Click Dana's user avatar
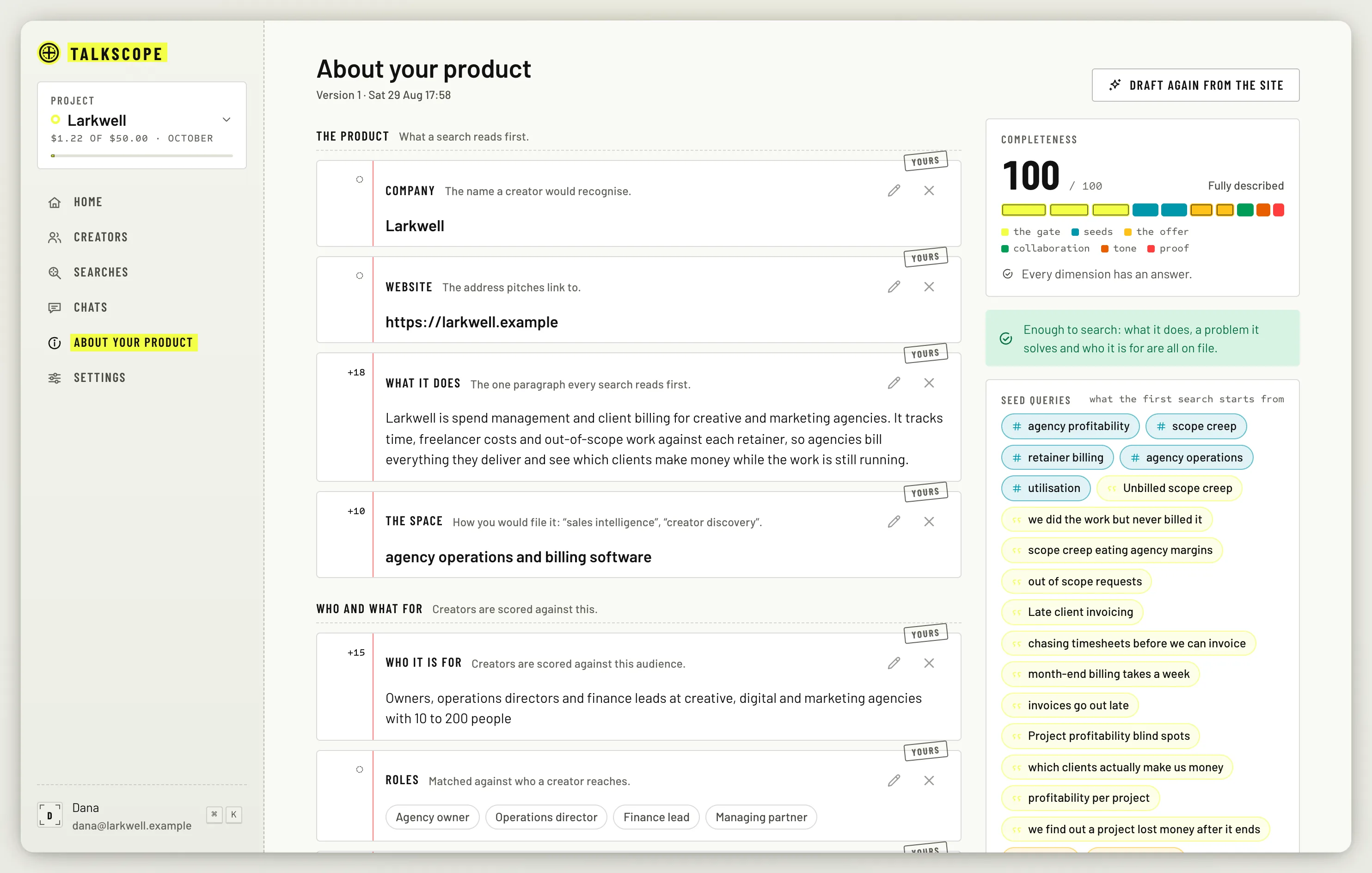 [49, 816]
